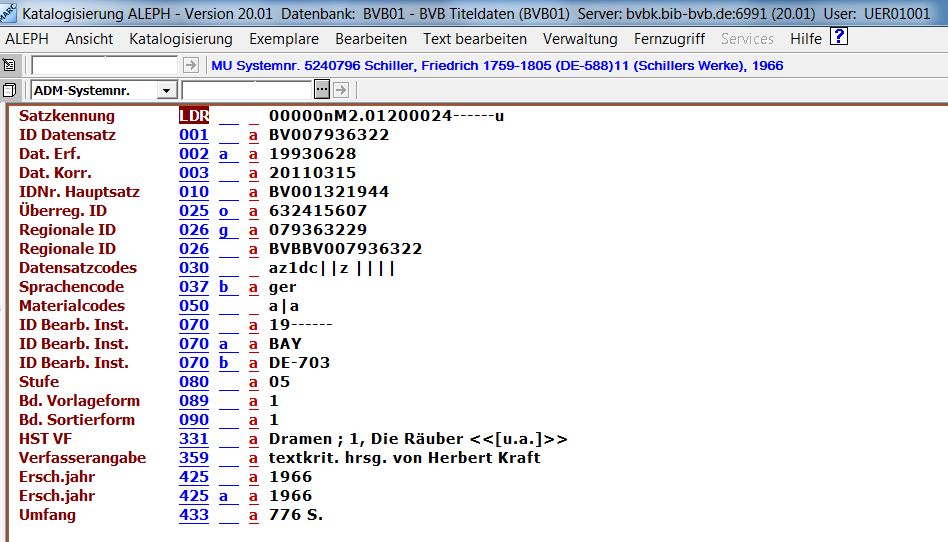The width and height of the screenshot is (948, 542).
Task: Click the ALEPH app icon in title bar
Action: tap(9, 14)
